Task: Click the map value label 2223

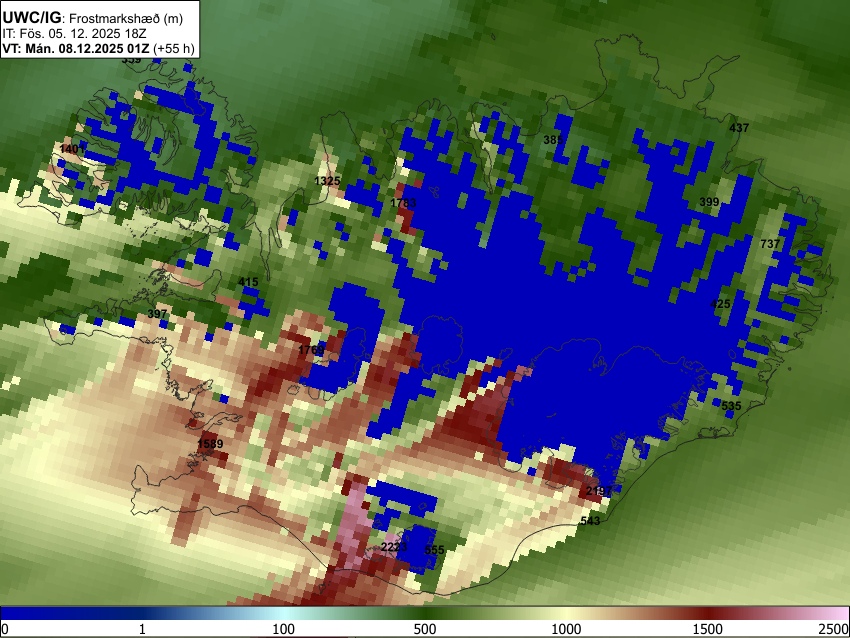Action: click(x=394, y=547)
